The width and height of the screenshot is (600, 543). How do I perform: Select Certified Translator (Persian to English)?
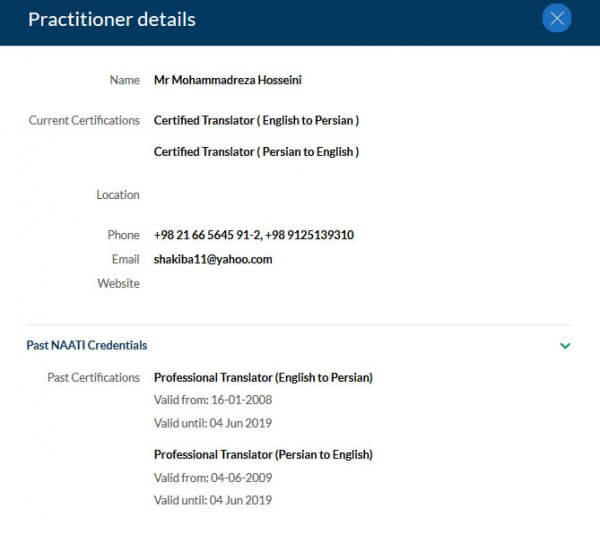(x=256, y=152)
